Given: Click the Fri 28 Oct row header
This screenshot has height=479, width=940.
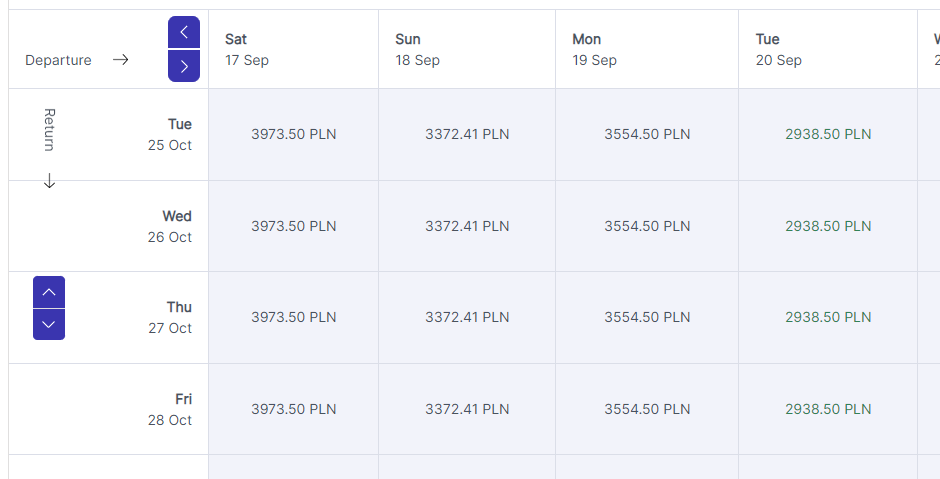Looking at the screenshot, I should click(x=170, y=409).
